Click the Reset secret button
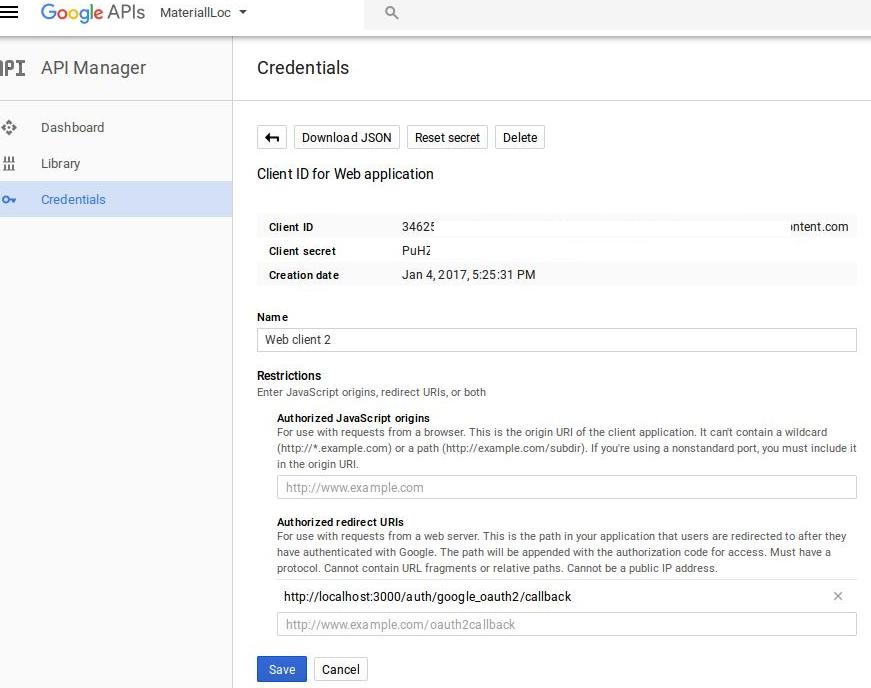The image size is (871, 688). click(x=447, y=138)
